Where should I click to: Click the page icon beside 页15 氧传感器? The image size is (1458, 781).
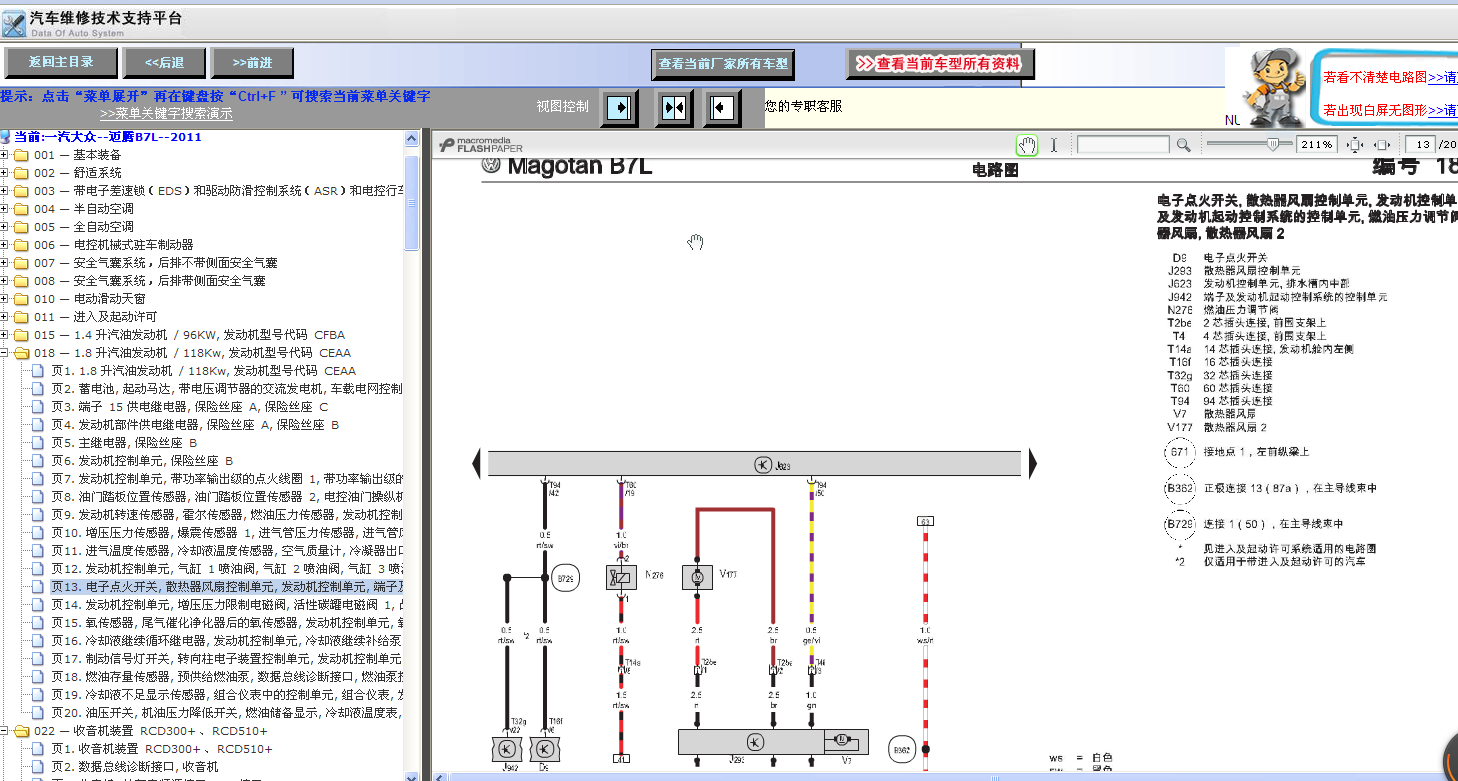[x=39, y=623]
